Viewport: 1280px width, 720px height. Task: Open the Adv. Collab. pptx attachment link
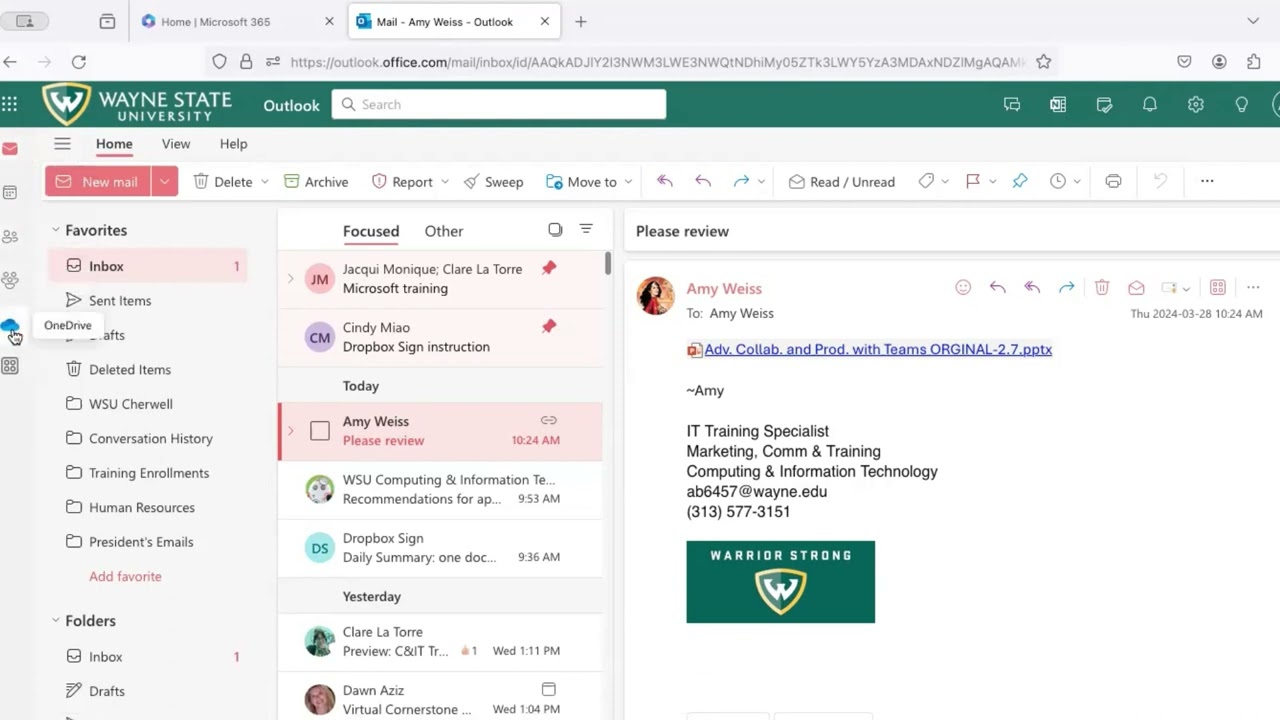pos(878,349)
